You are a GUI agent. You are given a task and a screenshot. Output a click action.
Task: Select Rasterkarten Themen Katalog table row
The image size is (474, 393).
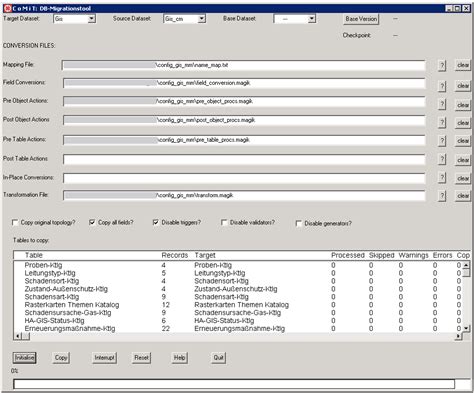tap(237, 305)
